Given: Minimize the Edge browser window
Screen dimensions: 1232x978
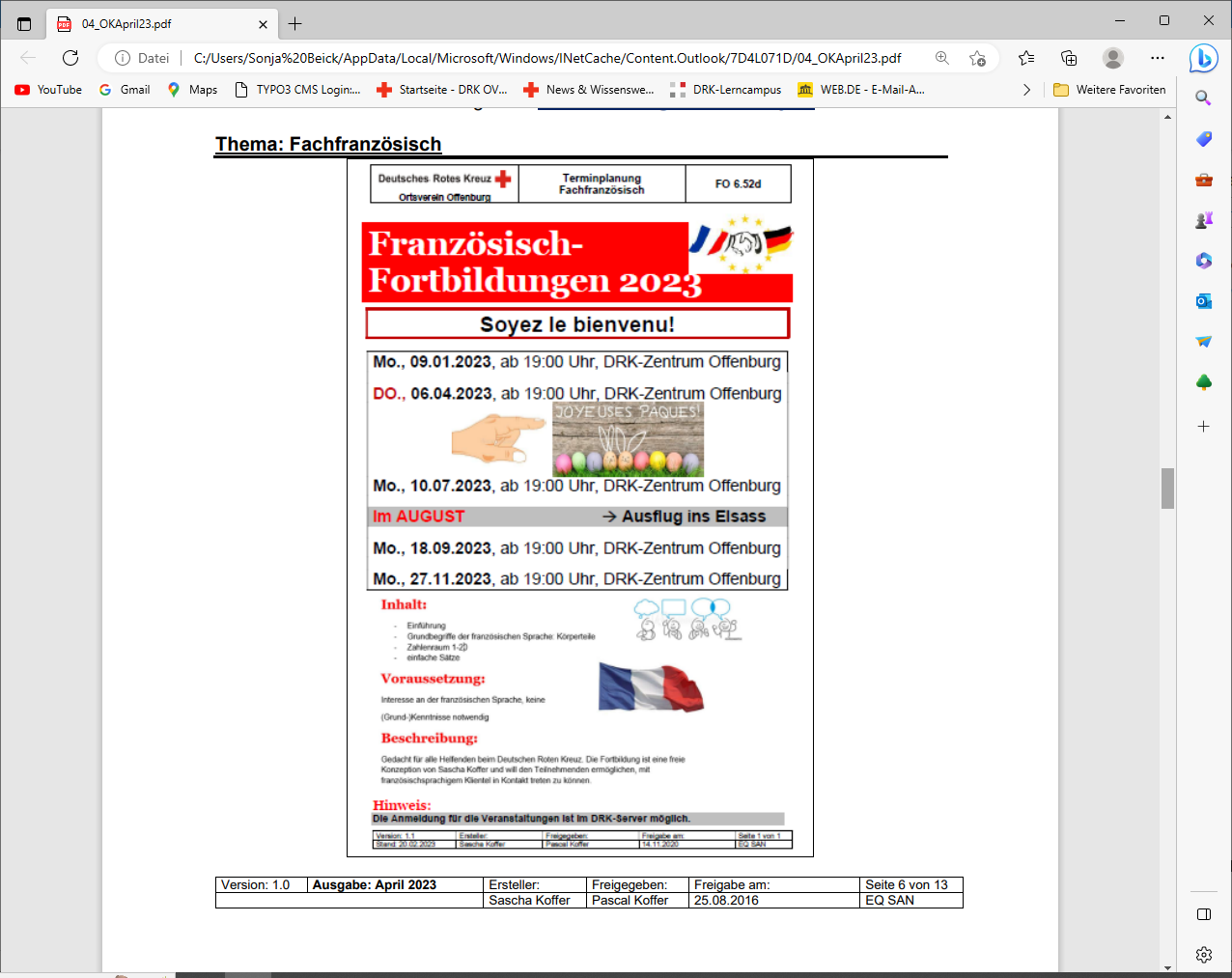Looking at the screenshot, I should (x=1120, y=20).
